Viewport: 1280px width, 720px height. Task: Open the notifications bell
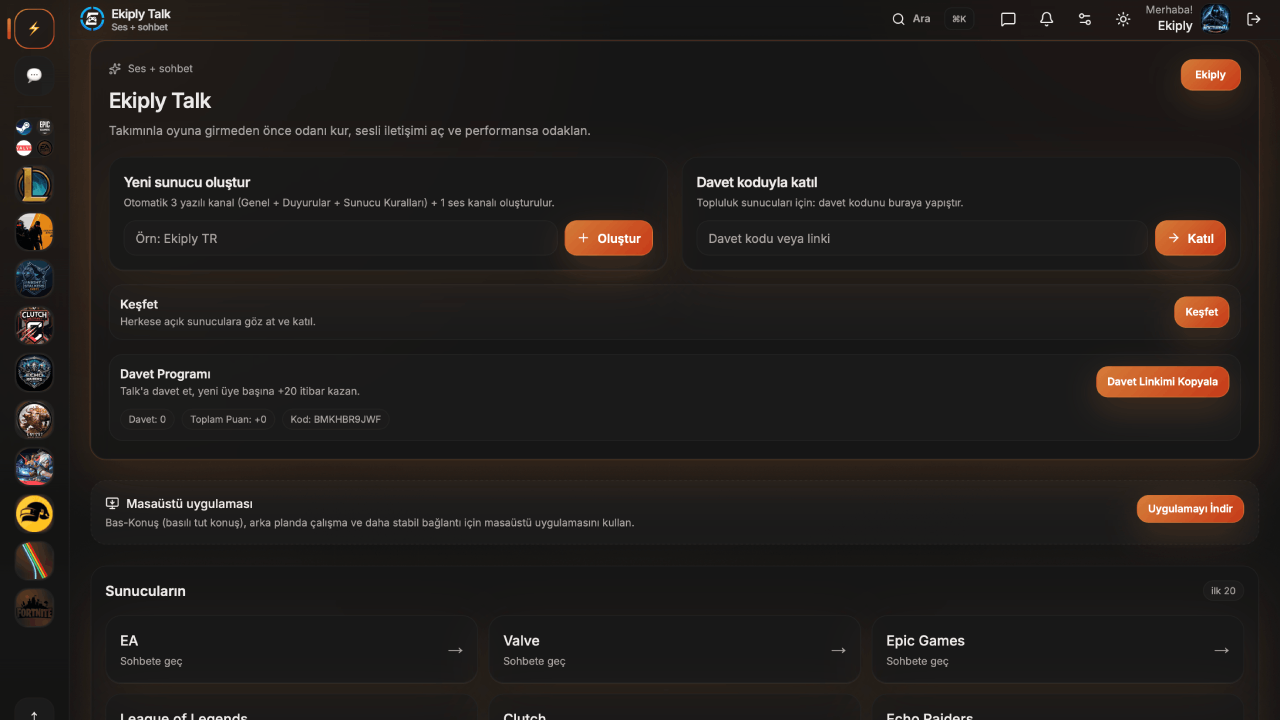[1046, 19]
